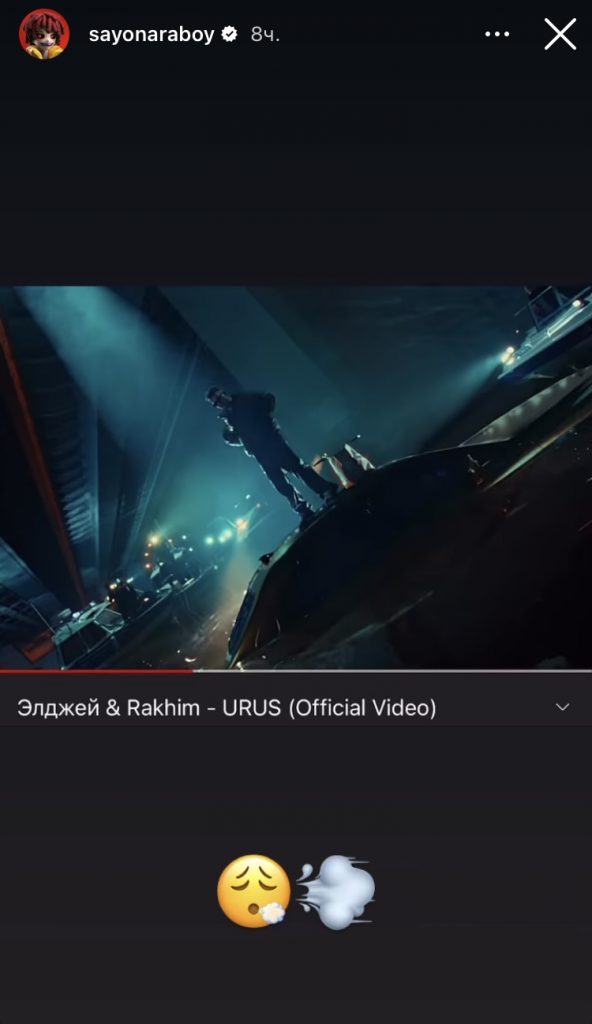The width and height of the screenshot is (592, 1024).
Task: Seek within the red played progress portion
Action: [97, 670]
